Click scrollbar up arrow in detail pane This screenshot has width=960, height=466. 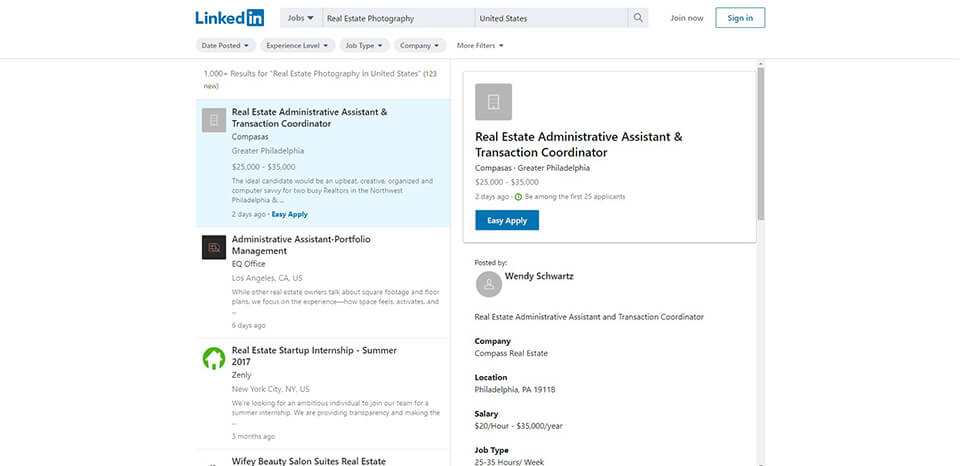tap(760, 63)
